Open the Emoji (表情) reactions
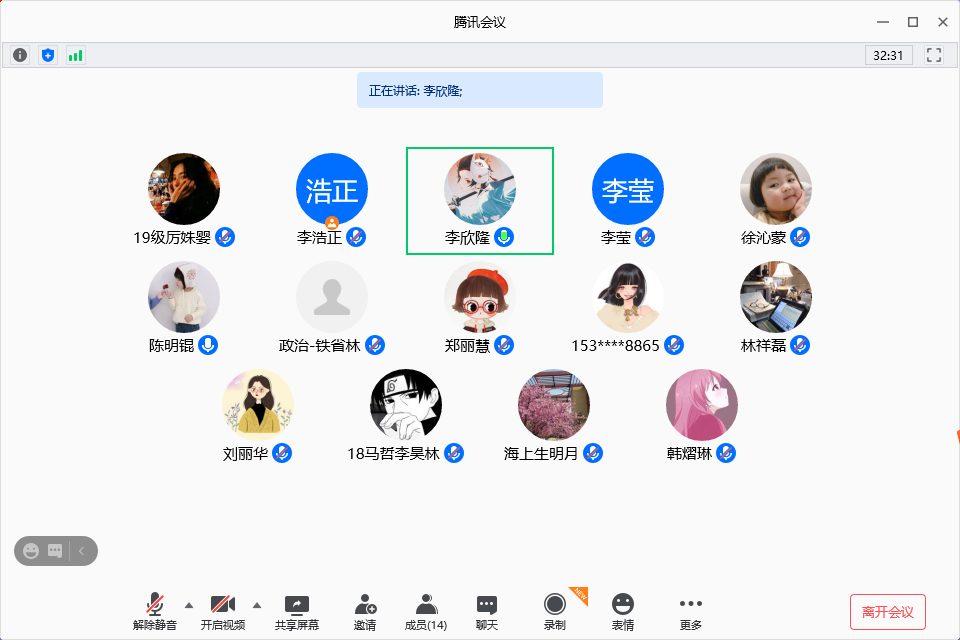 pos(623,611)
